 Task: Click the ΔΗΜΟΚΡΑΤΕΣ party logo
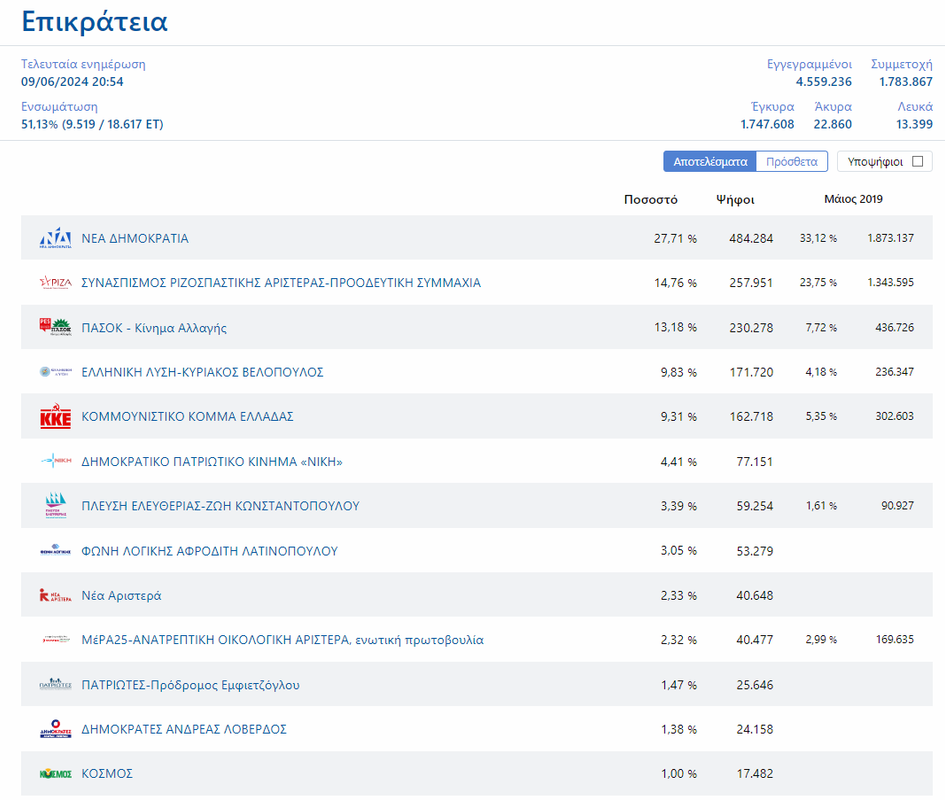55,728
